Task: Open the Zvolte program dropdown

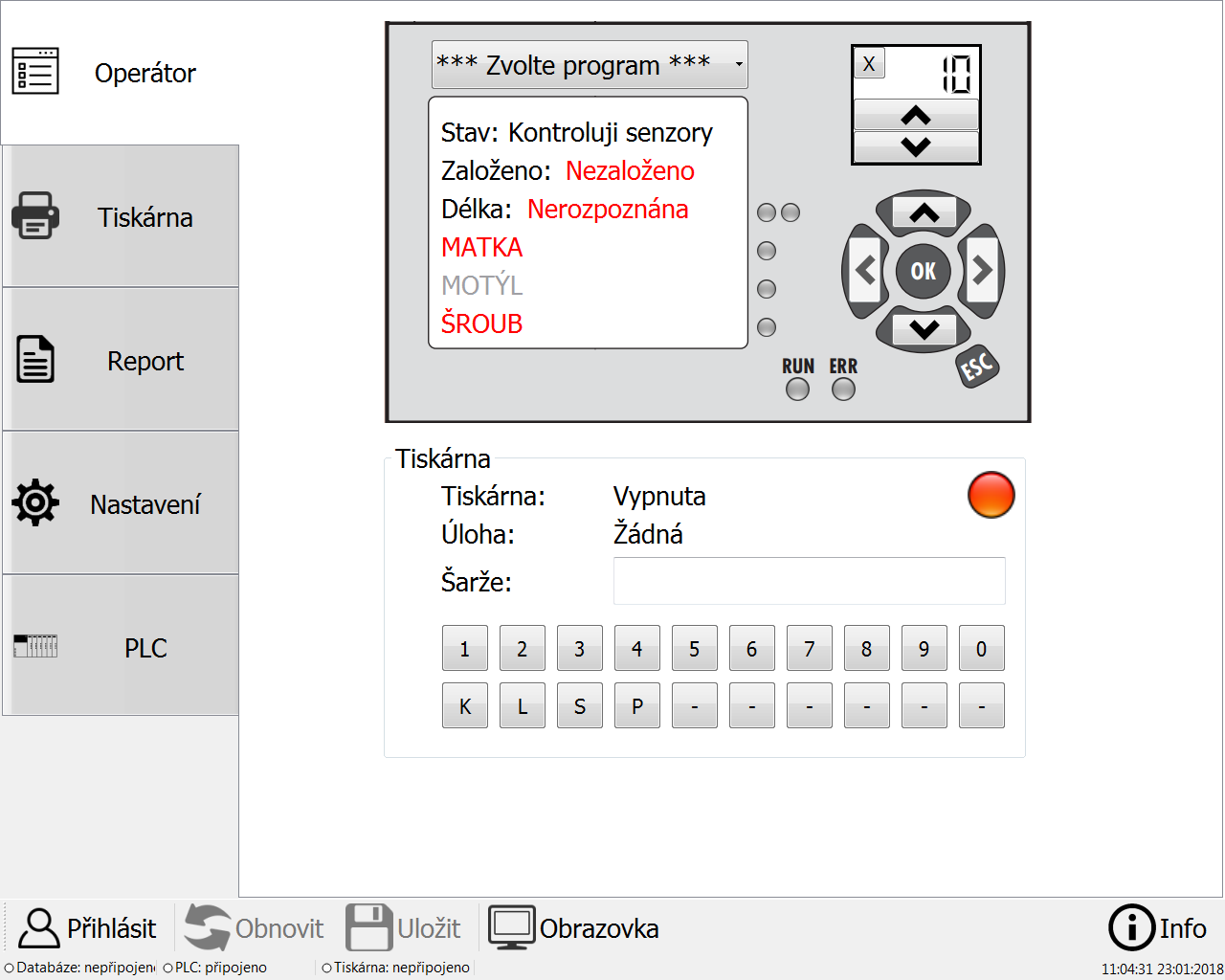Action: (590, 65)
